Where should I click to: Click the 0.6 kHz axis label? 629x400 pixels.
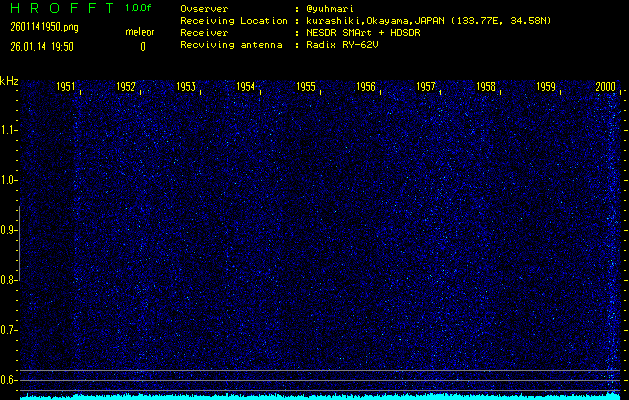[x=7, y=380]
